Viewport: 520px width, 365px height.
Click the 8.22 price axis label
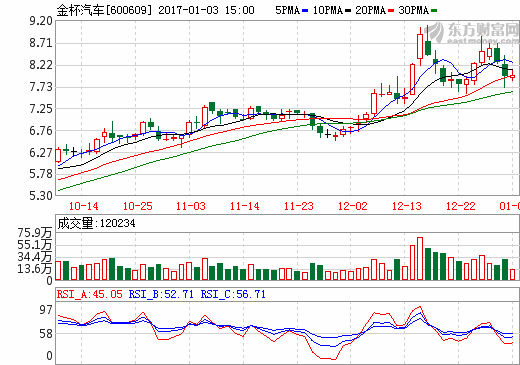pyautogui.click(x=41, y=65)
